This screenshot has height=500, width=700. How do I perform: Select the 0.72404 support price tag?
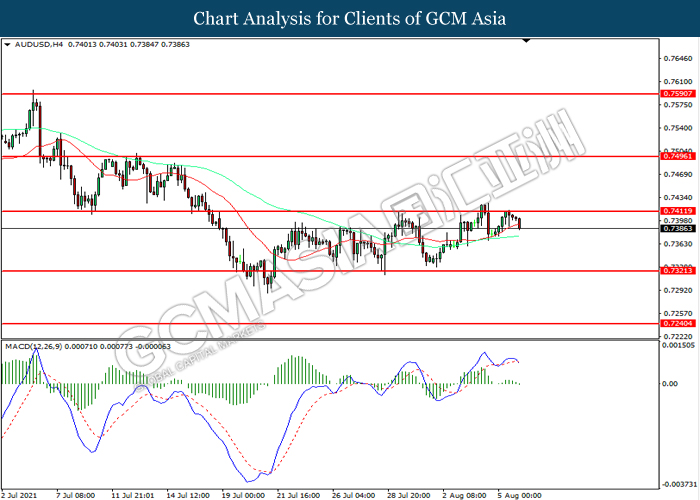click(x=677, y=324)
